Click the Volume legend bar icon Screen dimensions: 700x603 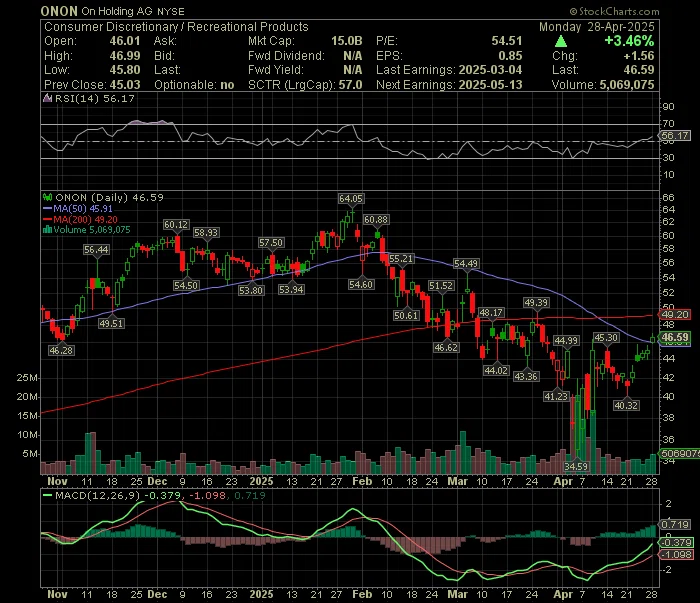47,230
